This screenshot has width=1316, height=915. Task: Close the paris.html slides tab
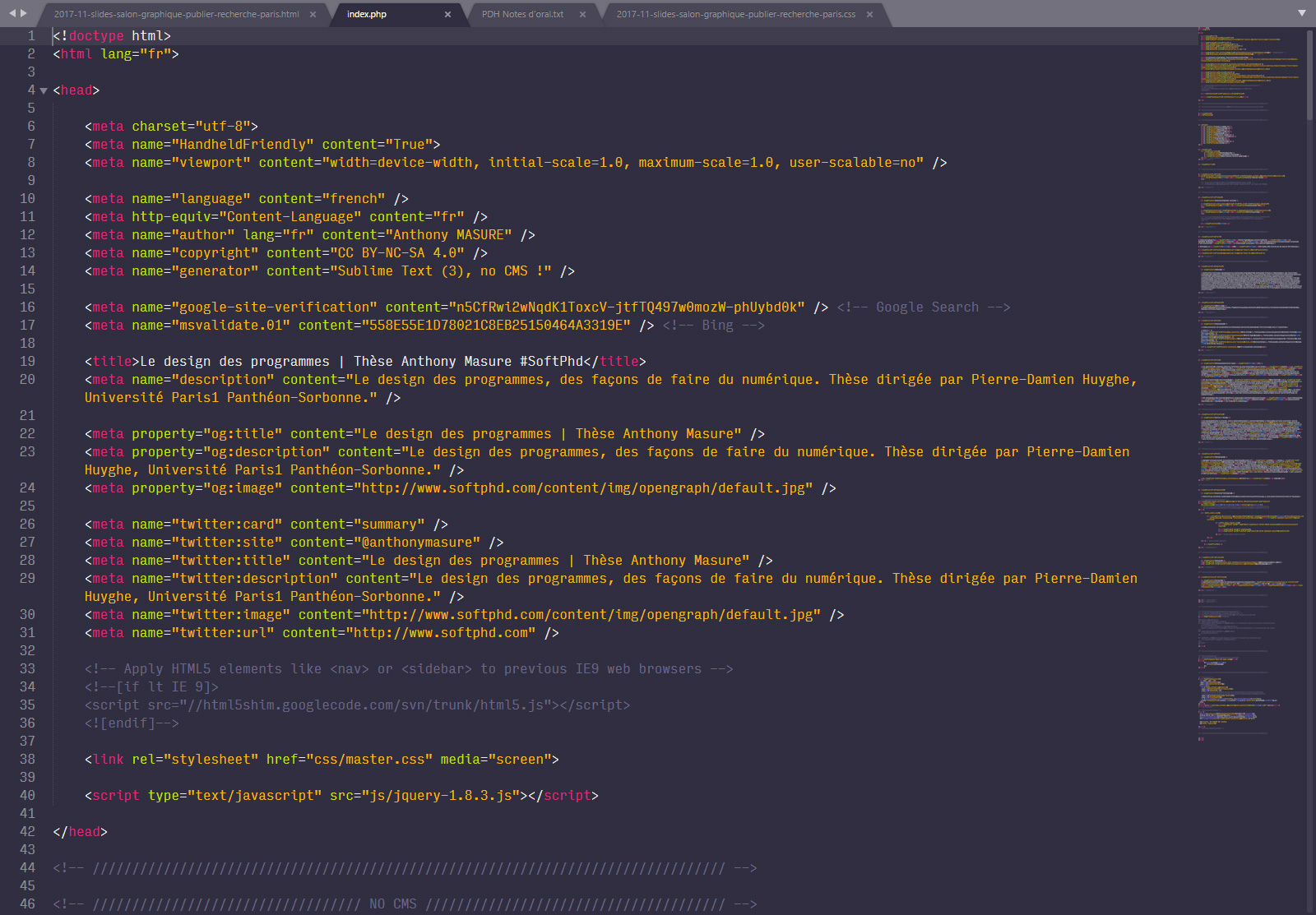(x=313, y=15)
